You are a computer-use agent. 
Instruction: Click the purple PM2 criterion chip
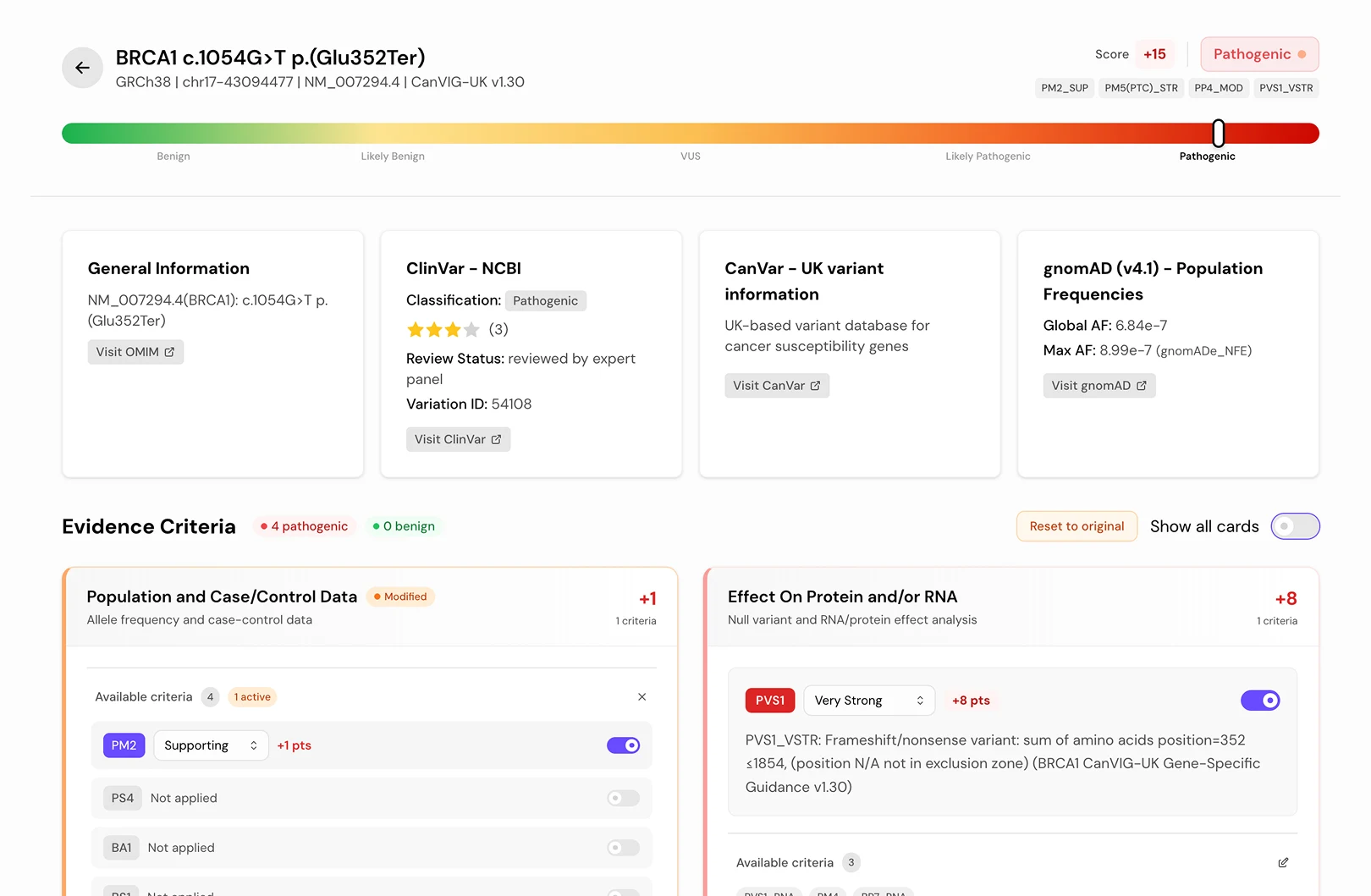[x=124, y=745]
